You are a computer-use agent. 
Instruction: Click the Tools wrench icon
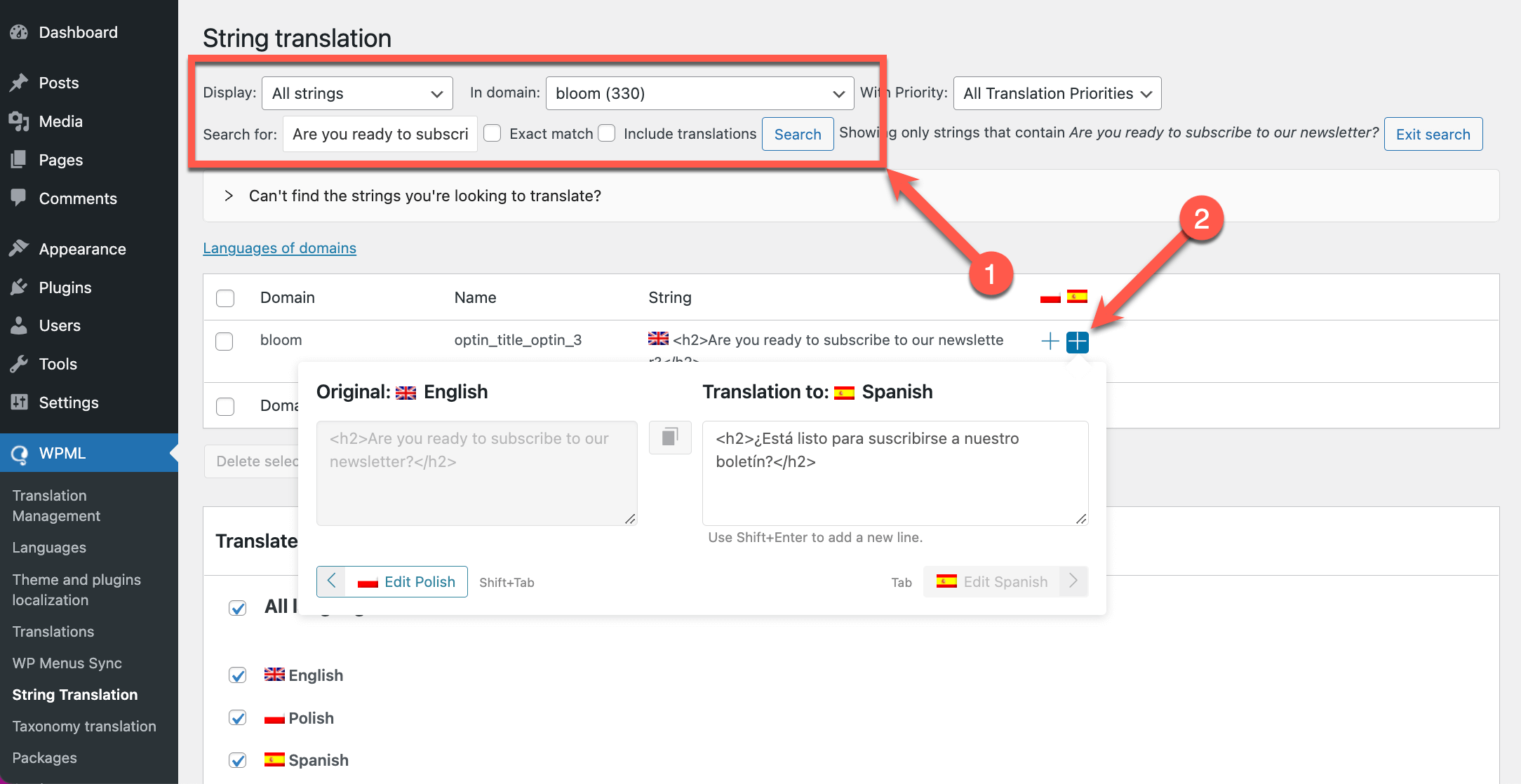pyautogui.click(x=19, y=364)
